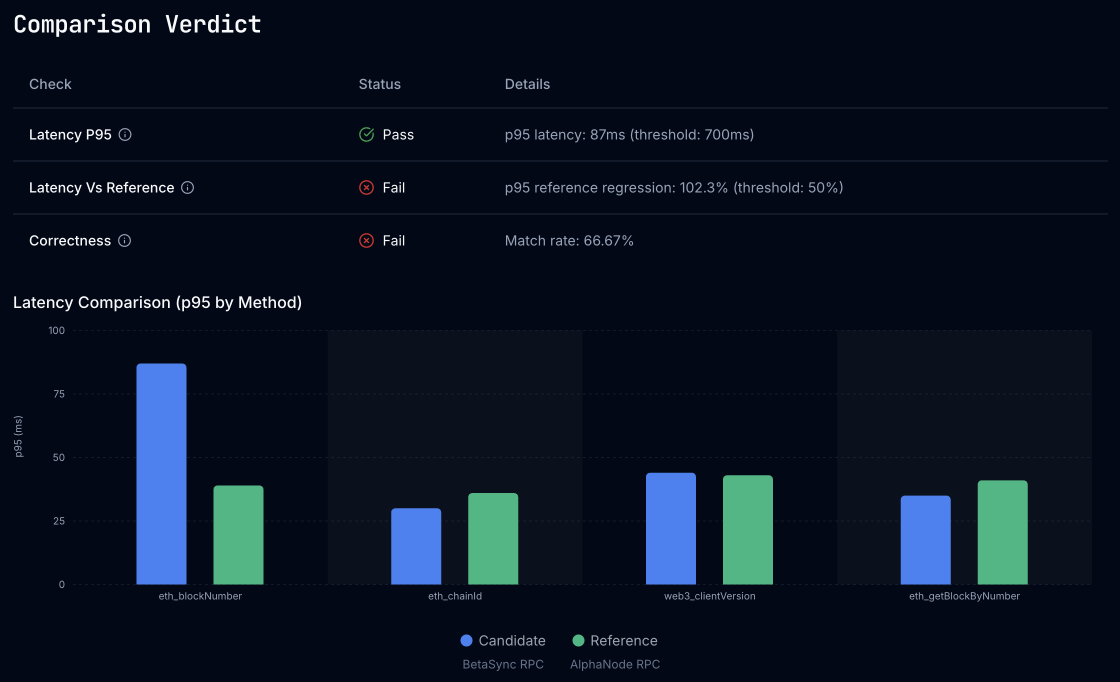This screenshot has height=682, width=1120.
Task: Click the eth_getBlockByNumber axis label
Action: (x=964, y=596)
